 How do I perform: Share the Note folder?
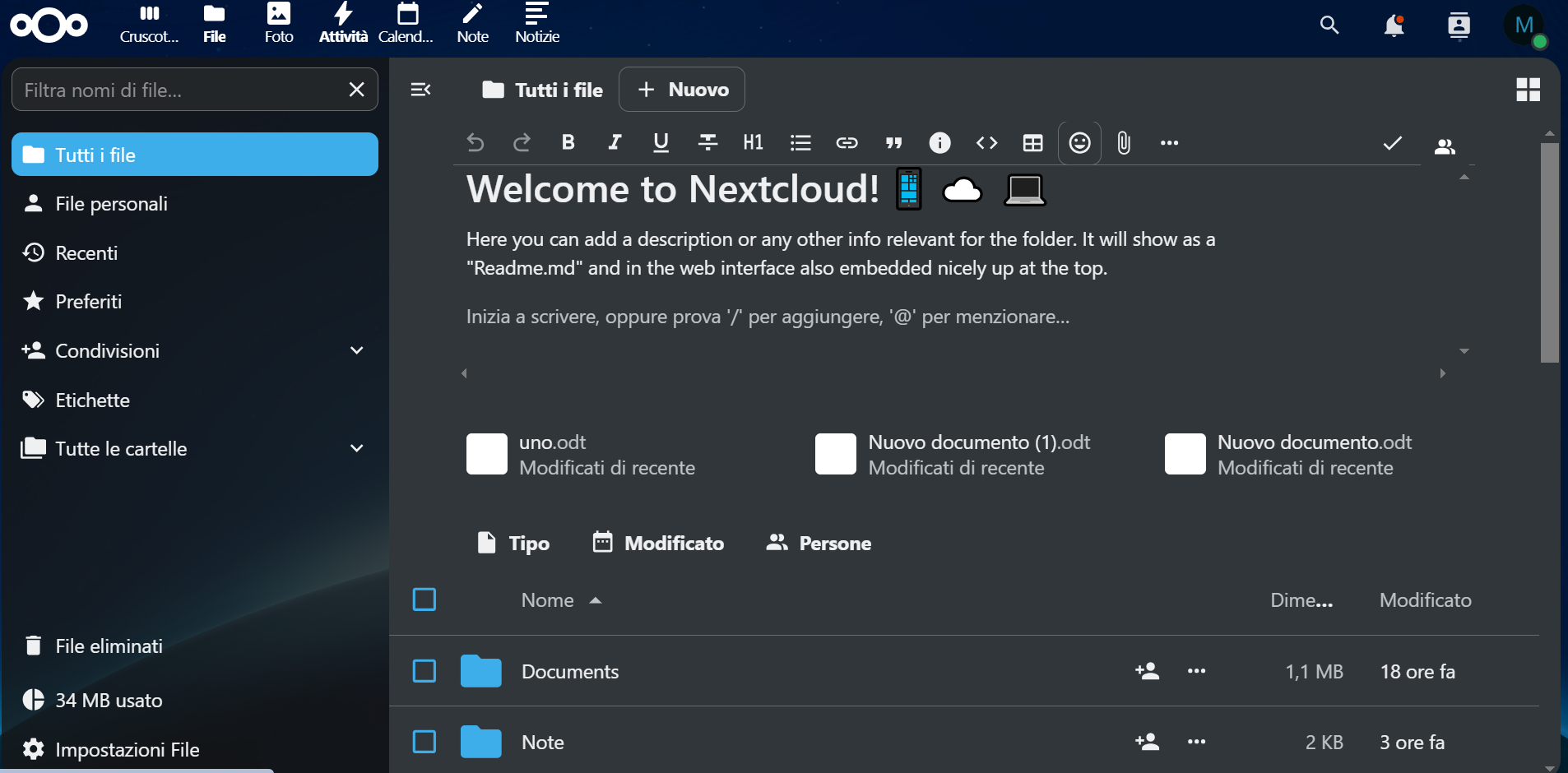1148,742
